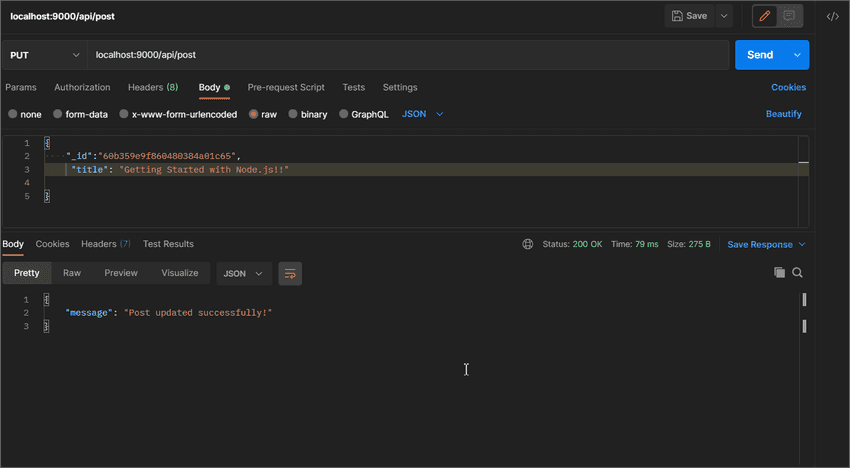The height and width of the screenshot is (468, 850).
Task: Click the floppy disk Save icon
Action: tap(677, 16)
